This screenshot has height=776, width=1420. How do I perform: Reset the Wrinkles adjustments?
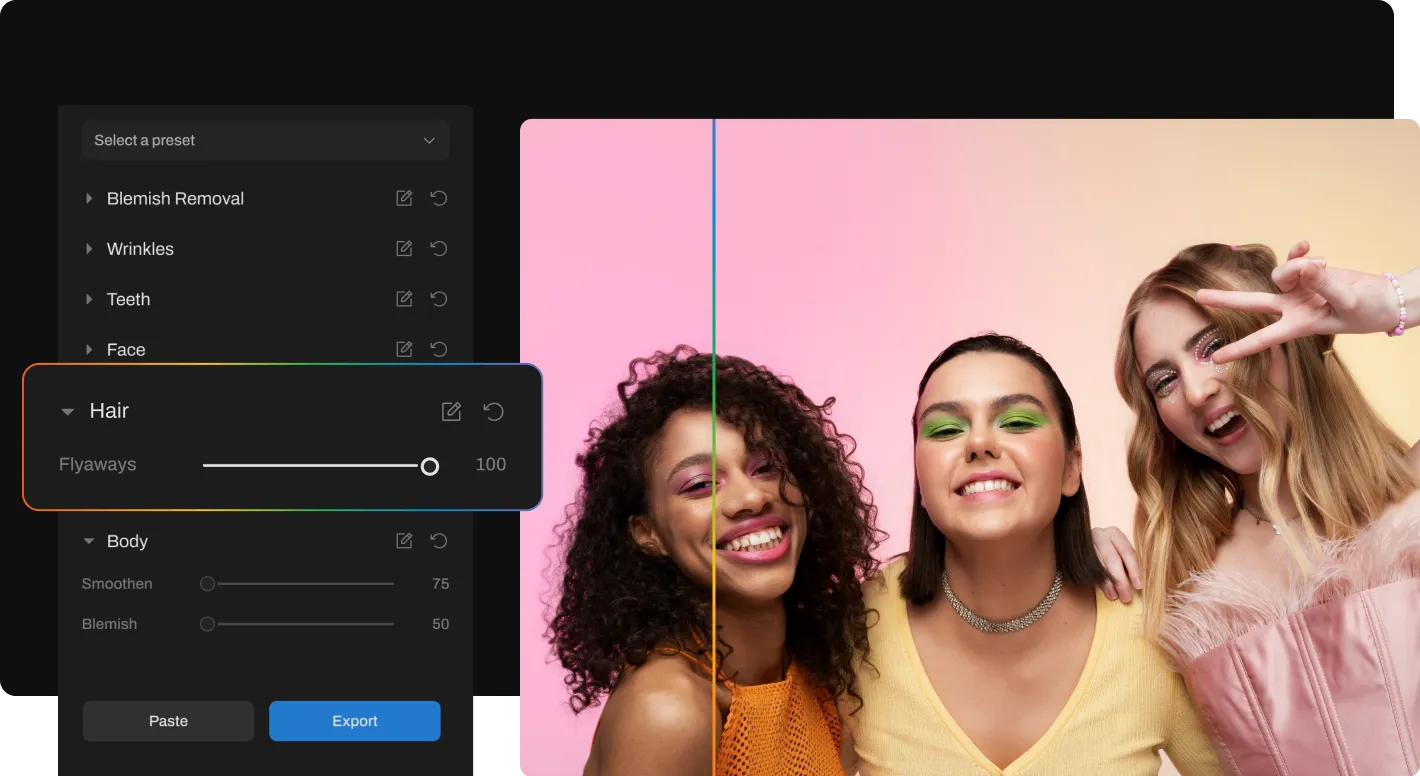(438, 248)
